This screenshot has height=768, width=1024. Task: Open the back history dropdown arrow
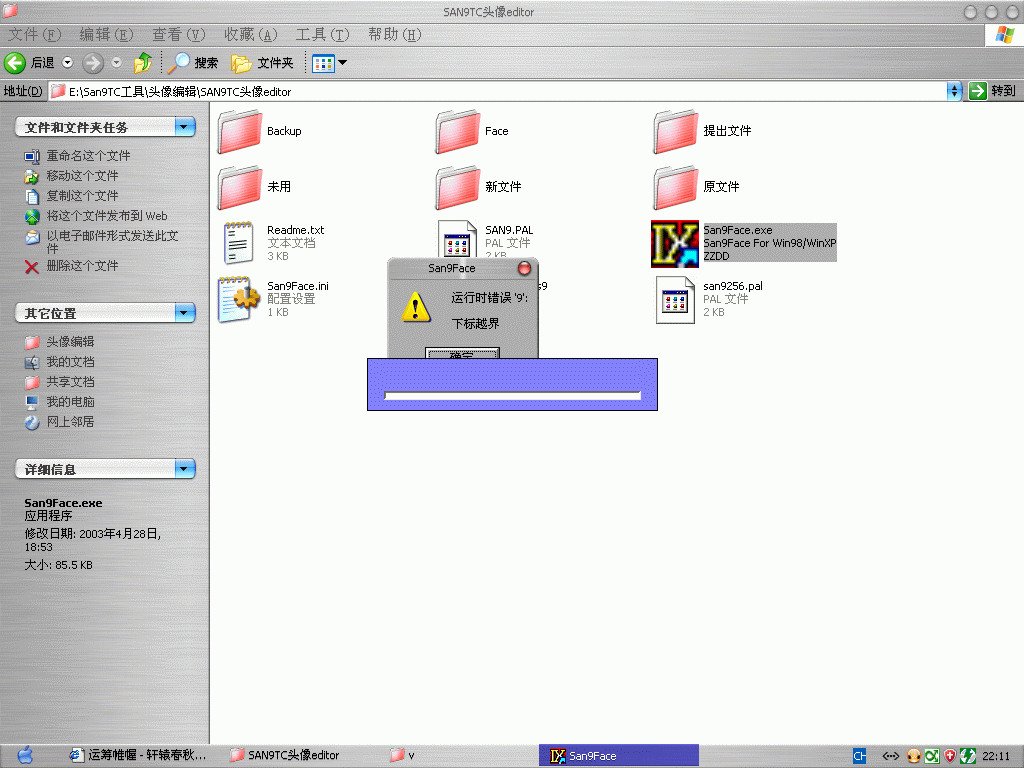click(x=68, y=63)
